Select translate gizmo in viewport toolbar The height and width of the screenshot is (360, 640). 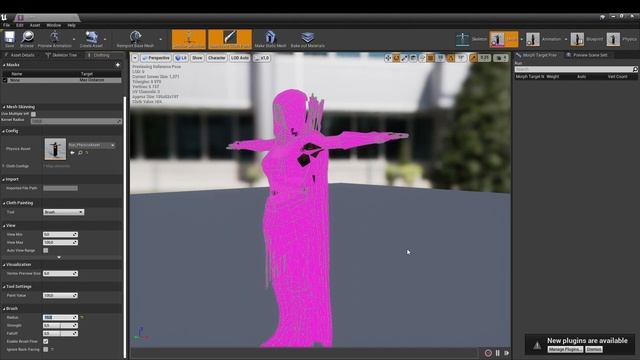coord(388,58)
